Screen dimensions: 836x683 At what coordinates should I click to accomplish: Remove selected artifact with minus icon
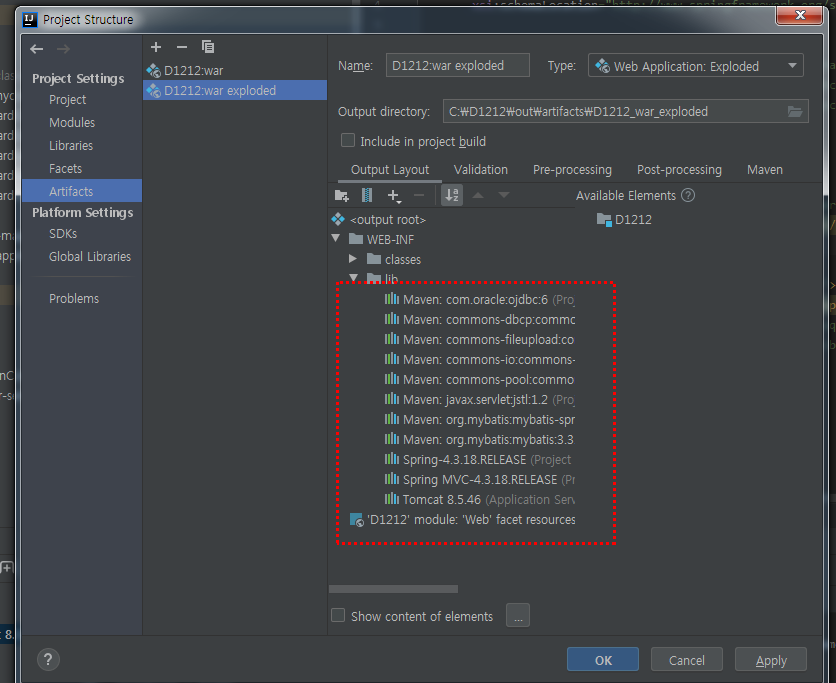(182, 47)
